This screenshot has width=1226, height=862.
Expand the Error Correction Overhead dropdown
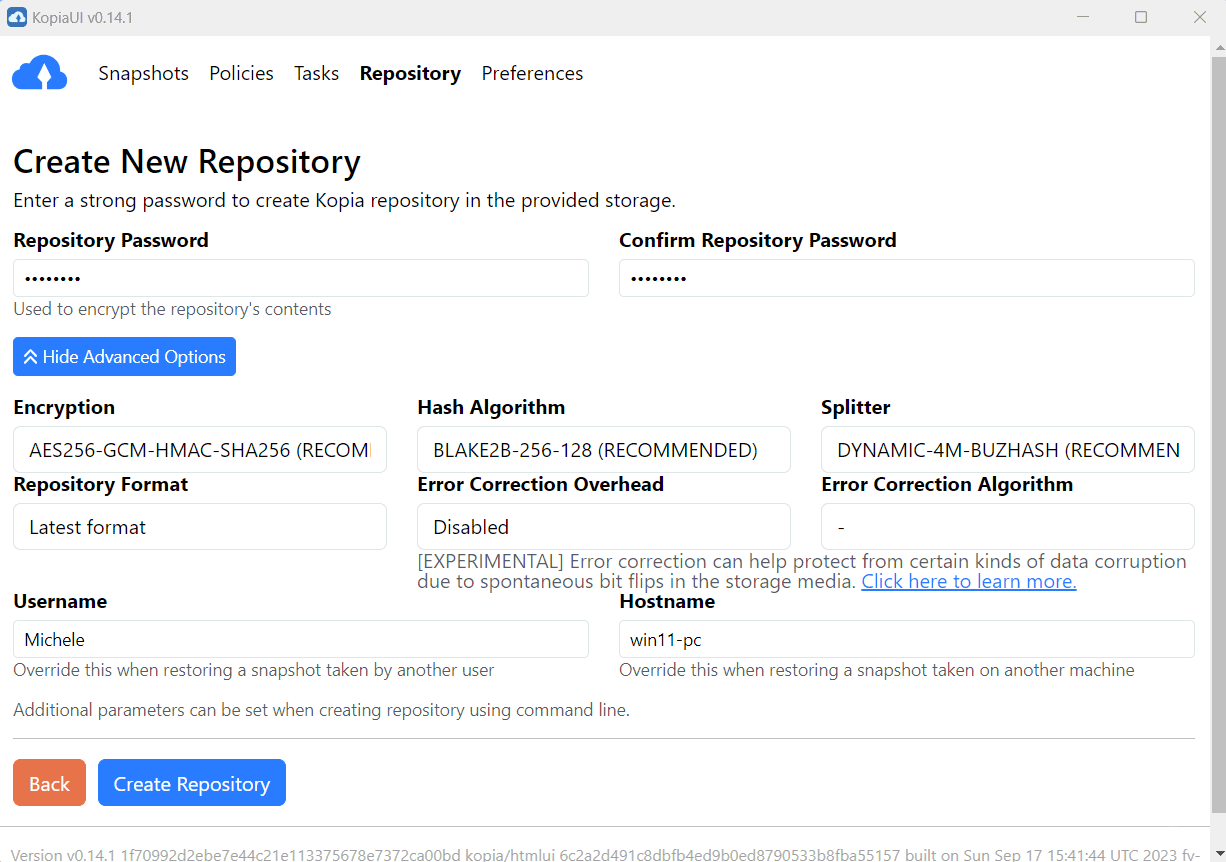[604, 527]
